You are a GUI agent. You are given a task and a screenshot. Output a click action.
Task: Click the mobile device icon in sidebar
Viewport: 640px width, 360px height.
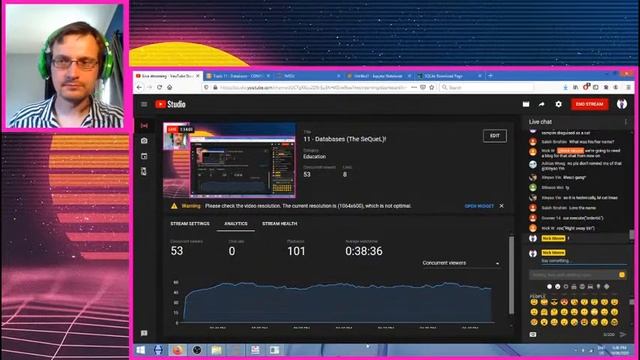point(144,171)
